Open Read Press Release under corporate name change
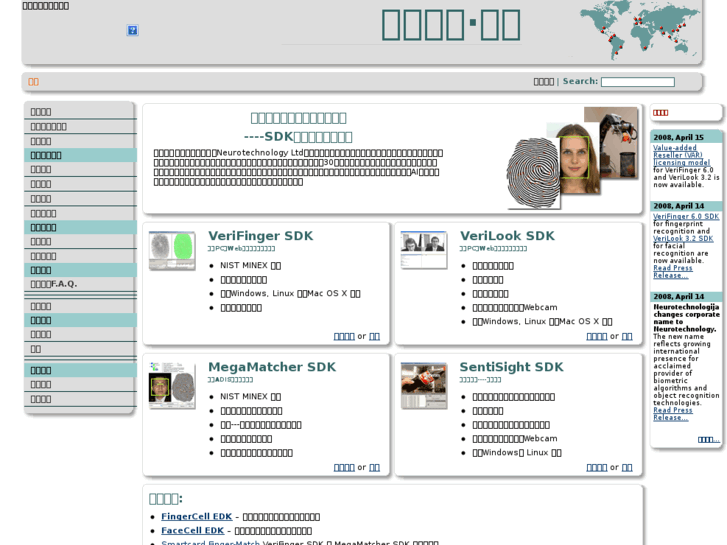Image resolution: width=727 pixels, height=545 pixels. [673, 414]
